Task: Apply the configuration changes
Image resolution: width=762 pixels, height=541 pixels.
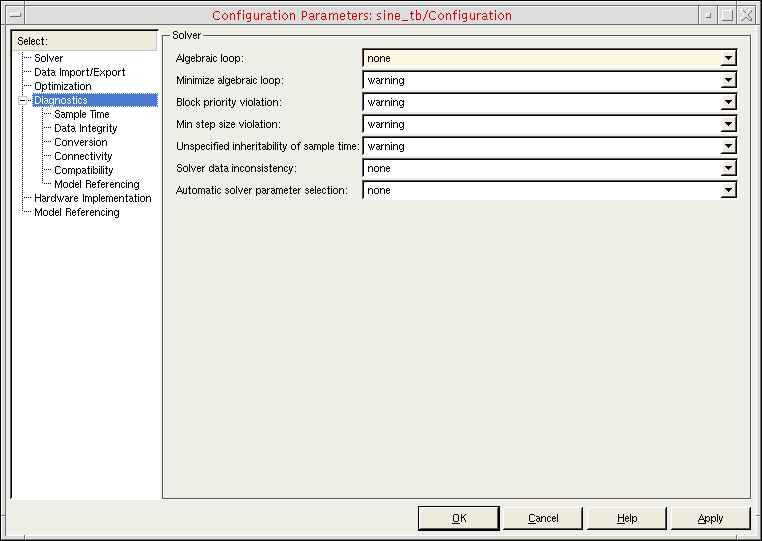Action: click(x=710, y=518)
